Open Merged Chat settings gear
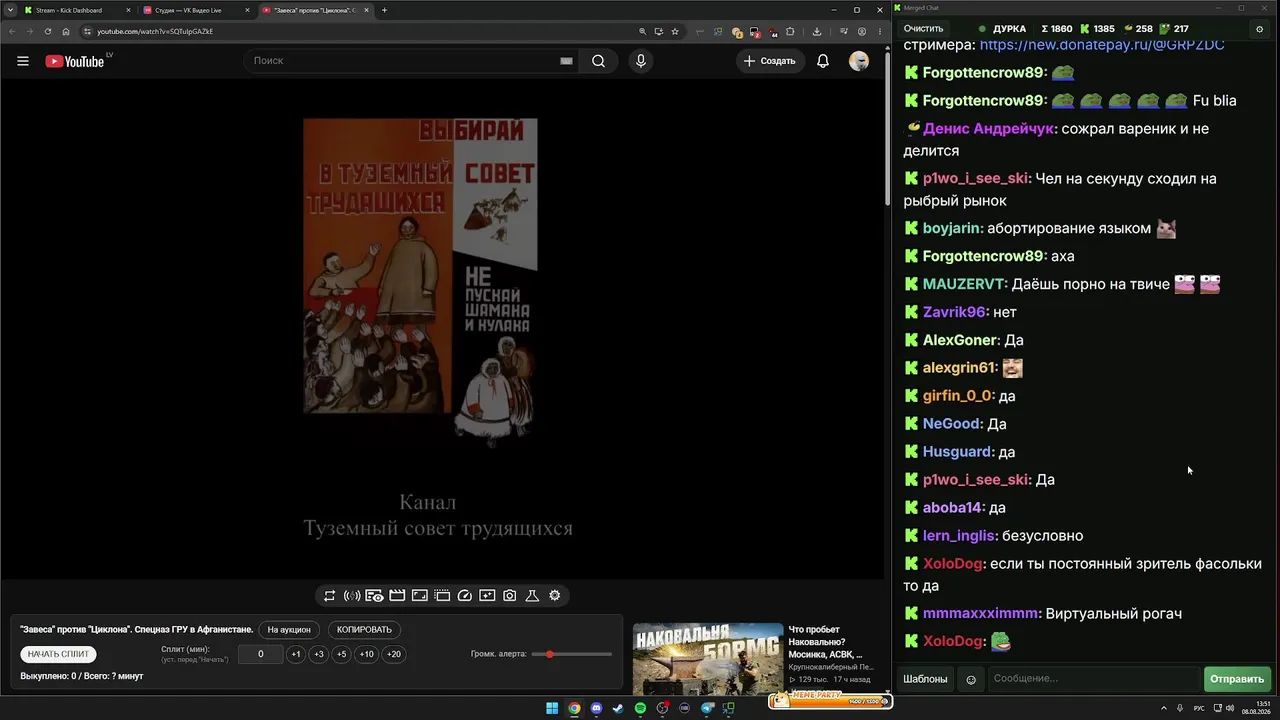 pyautogui.click(x=1259, y=29)
